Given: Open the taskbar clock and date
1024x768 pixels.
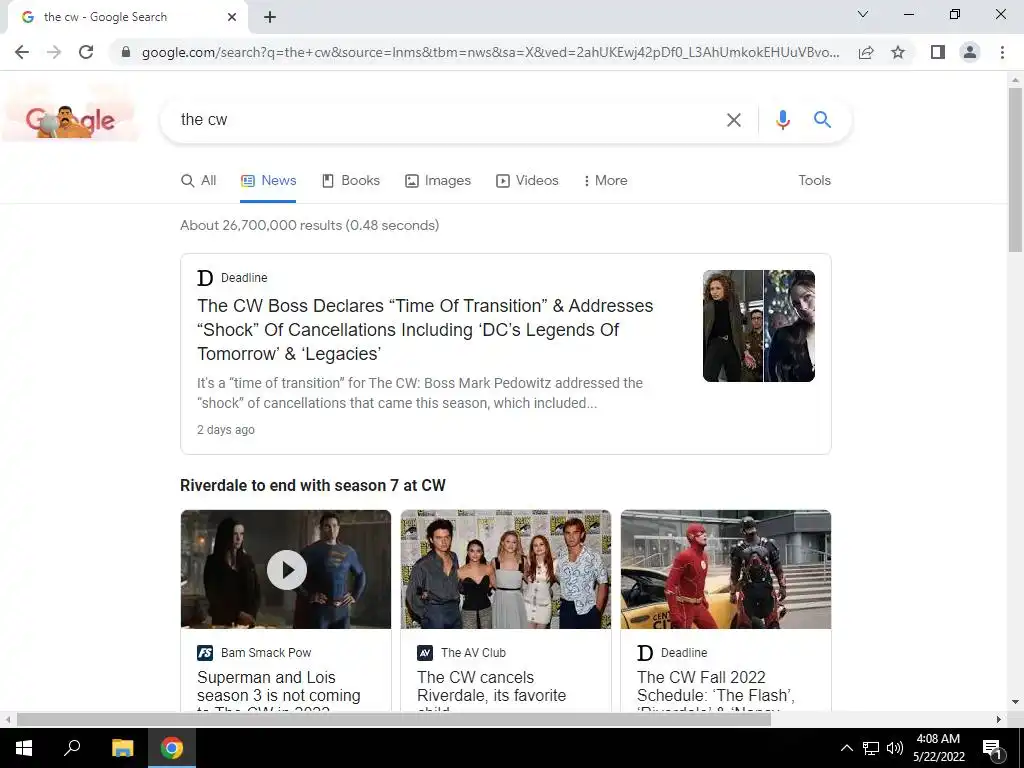Looking at the screenshot, I should (x=938, y=748).
